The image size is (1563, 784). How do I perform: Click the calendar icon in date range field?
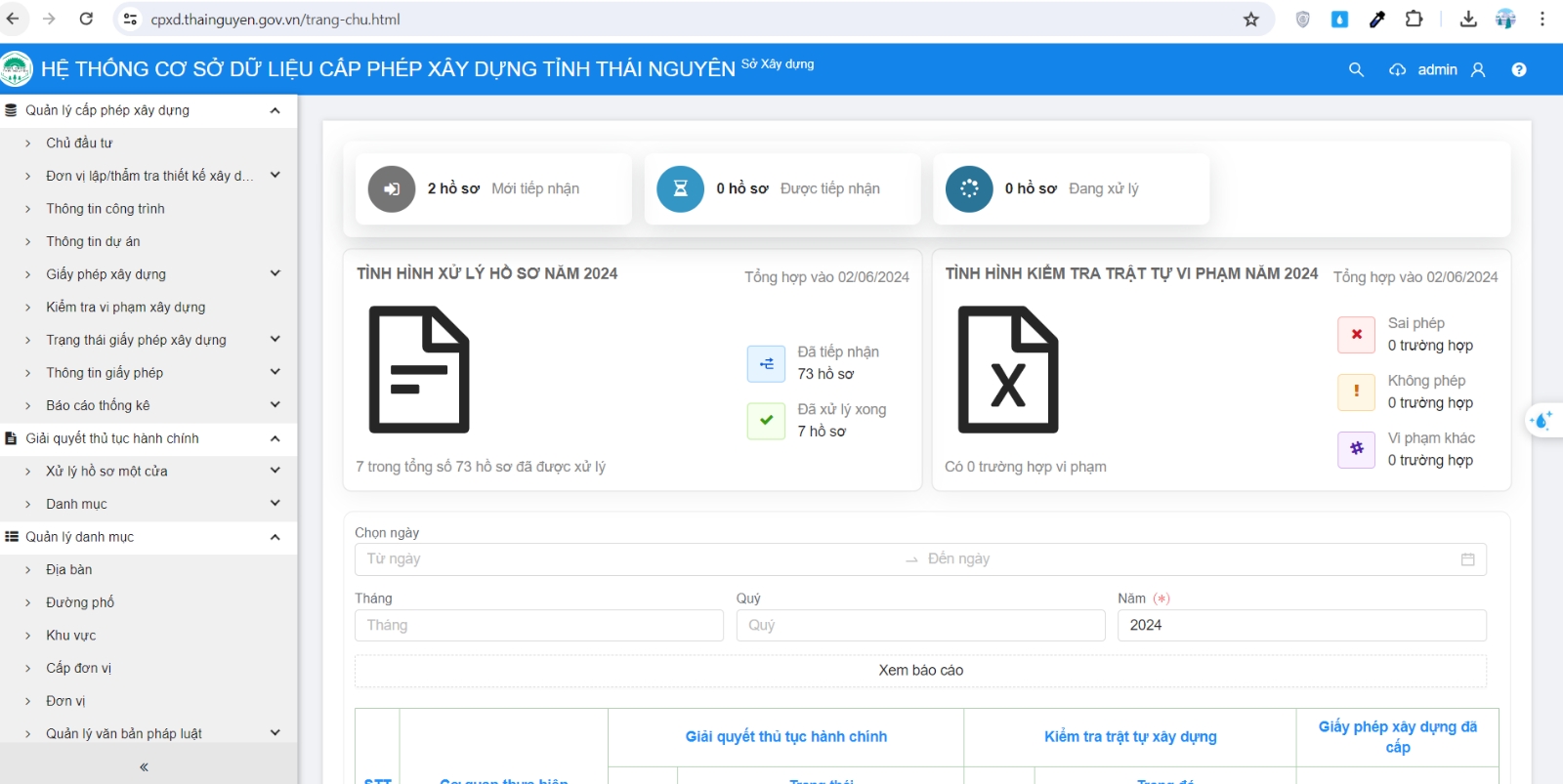click(x=1467, y=559)
